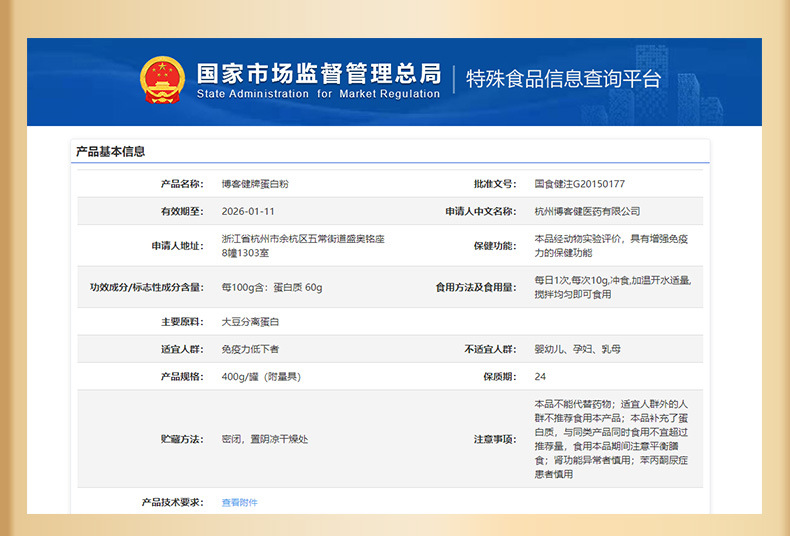Click the 批准文号 label
790x536 pixels.
pyautogui.click(x=495, y=184)
